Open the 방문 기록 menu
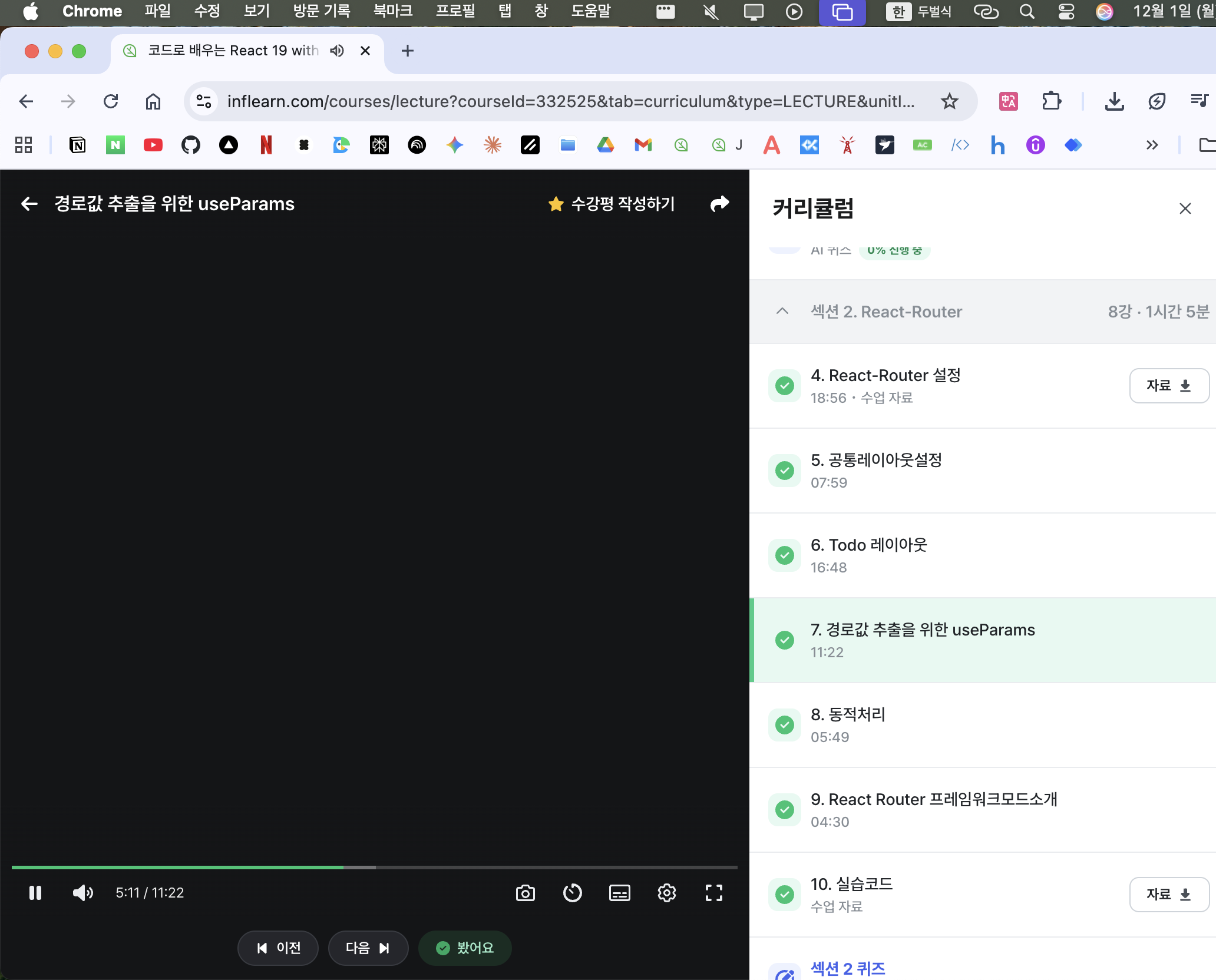The height and width of the screenshot is (980, 1216). click(321, 11)
